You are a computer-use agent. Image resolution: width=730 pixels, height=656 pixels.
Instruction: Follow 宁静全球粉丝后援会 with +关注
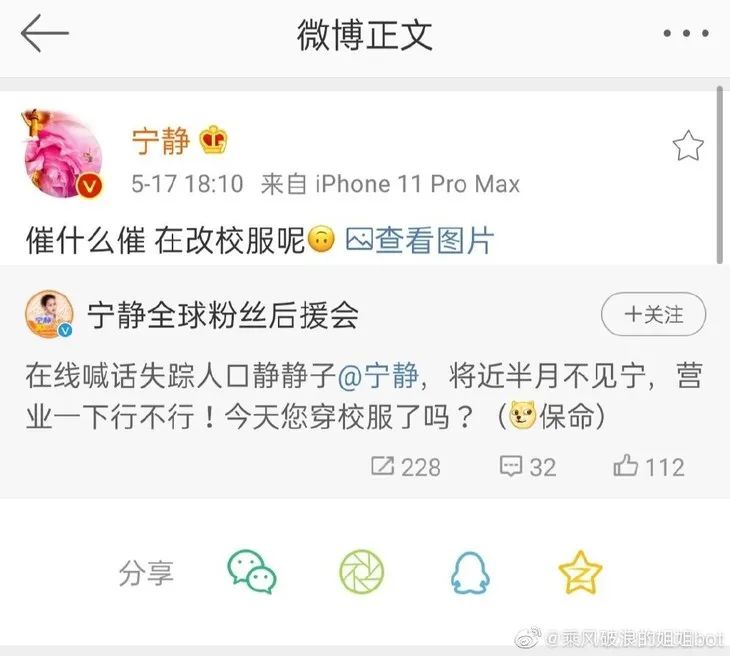coord(653,314)
